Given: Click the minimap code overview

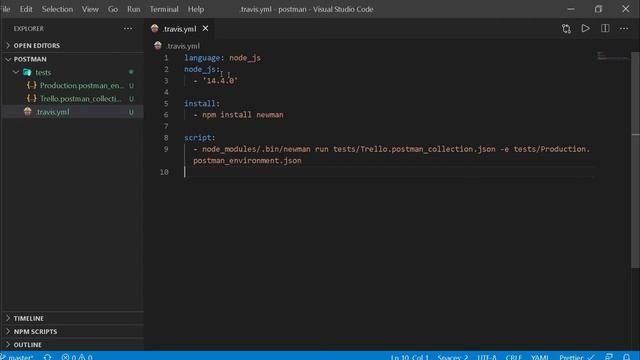Looking at the screenshot, I should (612, 57).
